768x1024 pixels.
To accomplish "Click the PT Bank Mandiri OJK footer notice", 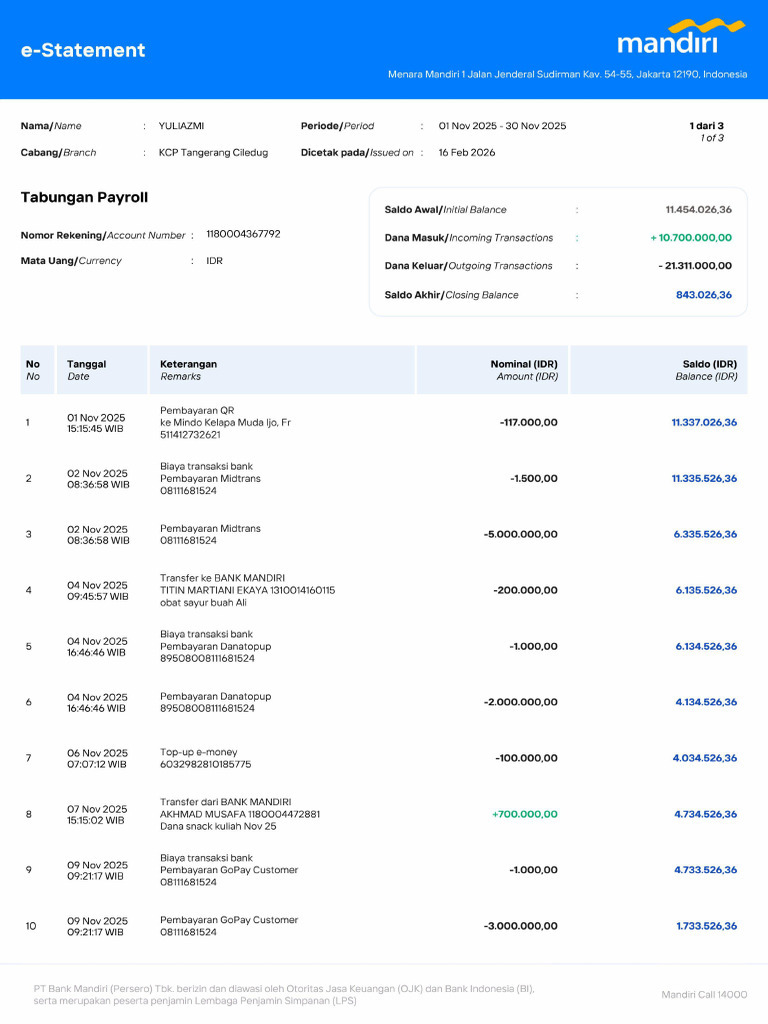I will tap(284, 995).
